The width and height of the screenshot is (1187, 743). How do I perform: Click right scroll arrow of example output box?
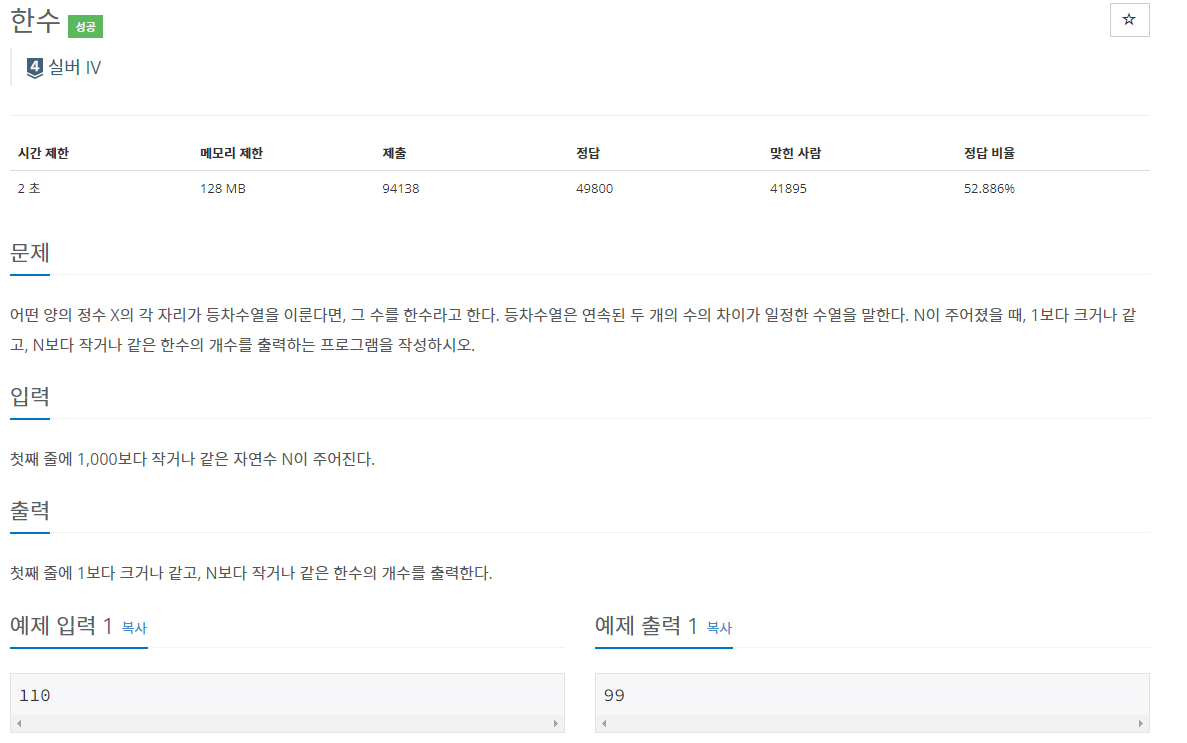[1141, 724]
